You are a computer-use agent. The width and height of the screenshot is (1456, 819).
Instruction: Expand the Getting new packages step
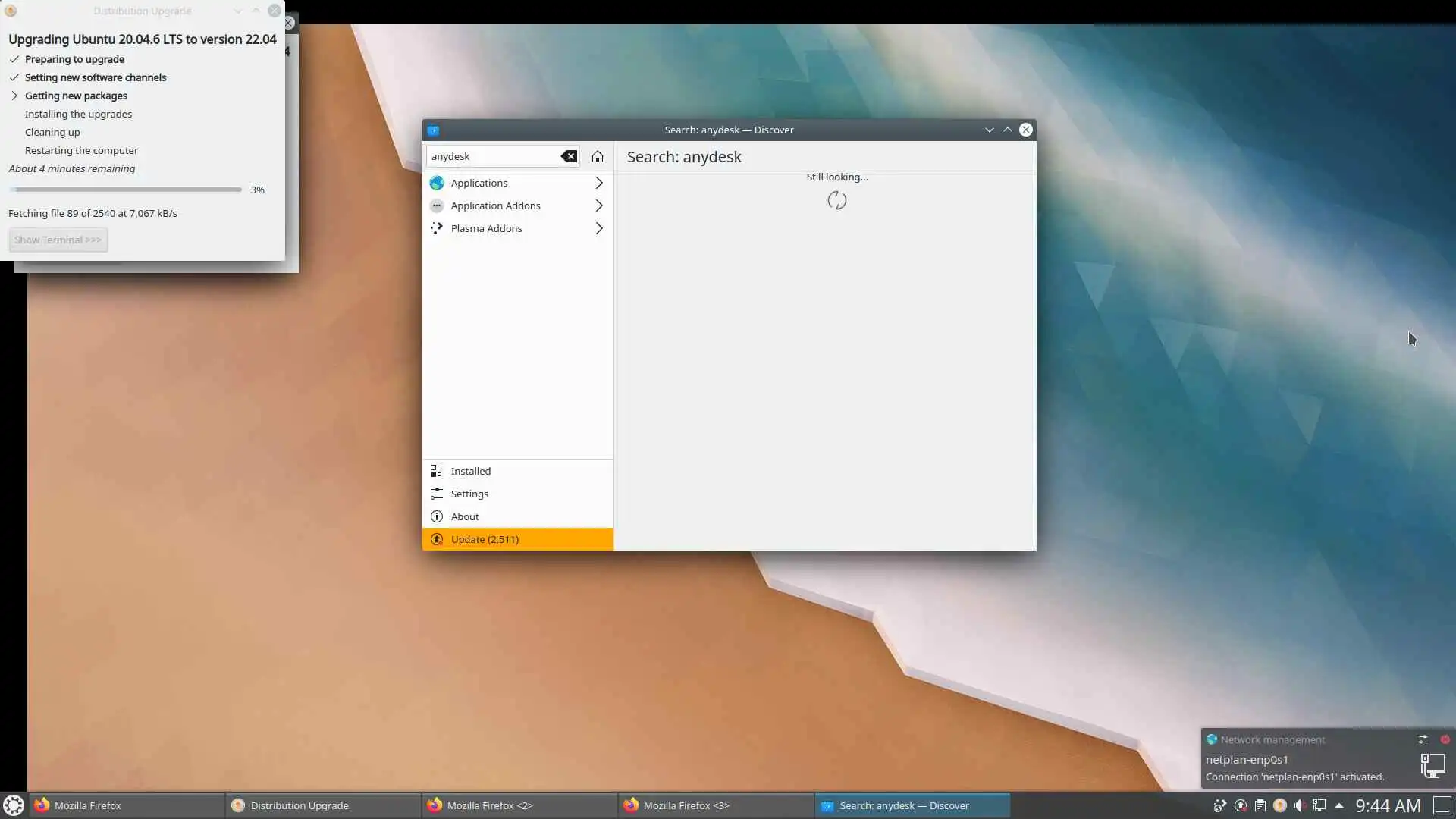point(14,96)
